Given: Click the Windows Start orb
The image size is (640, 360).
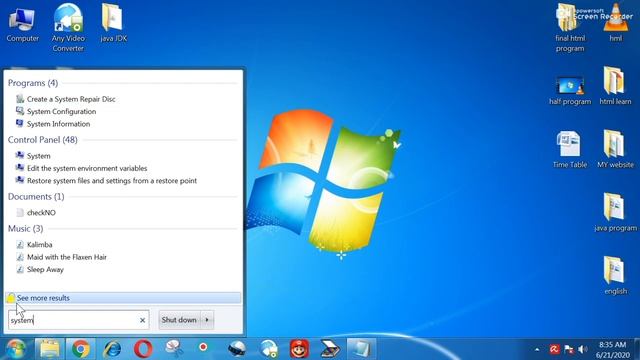Looking at the screenshot, I should click(16, 349).
